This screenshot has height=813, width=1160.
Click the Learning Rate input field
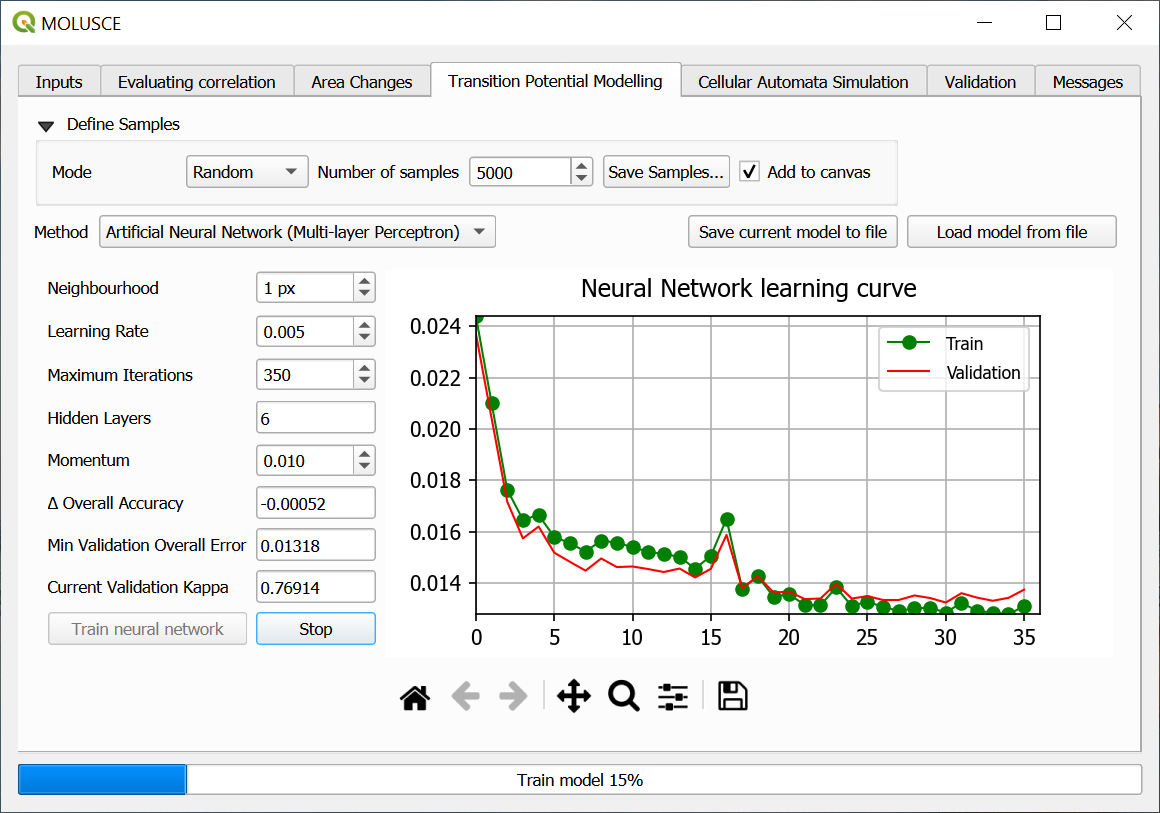click(305, 332)
